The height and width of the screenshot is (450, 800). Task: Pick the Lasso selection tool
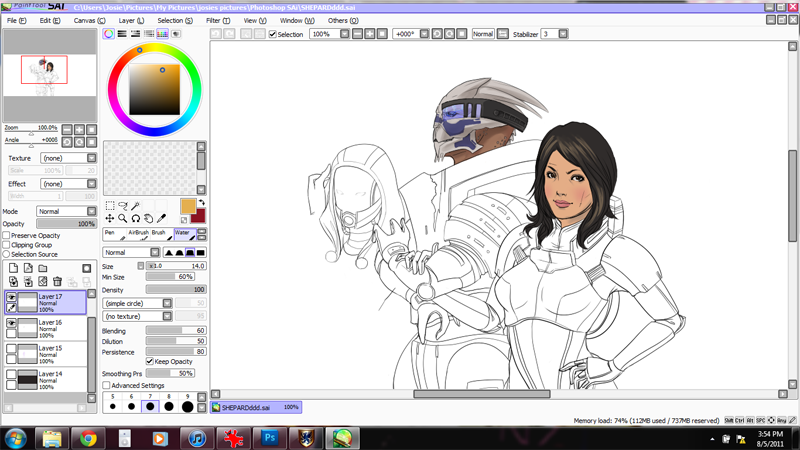(122, 206)
